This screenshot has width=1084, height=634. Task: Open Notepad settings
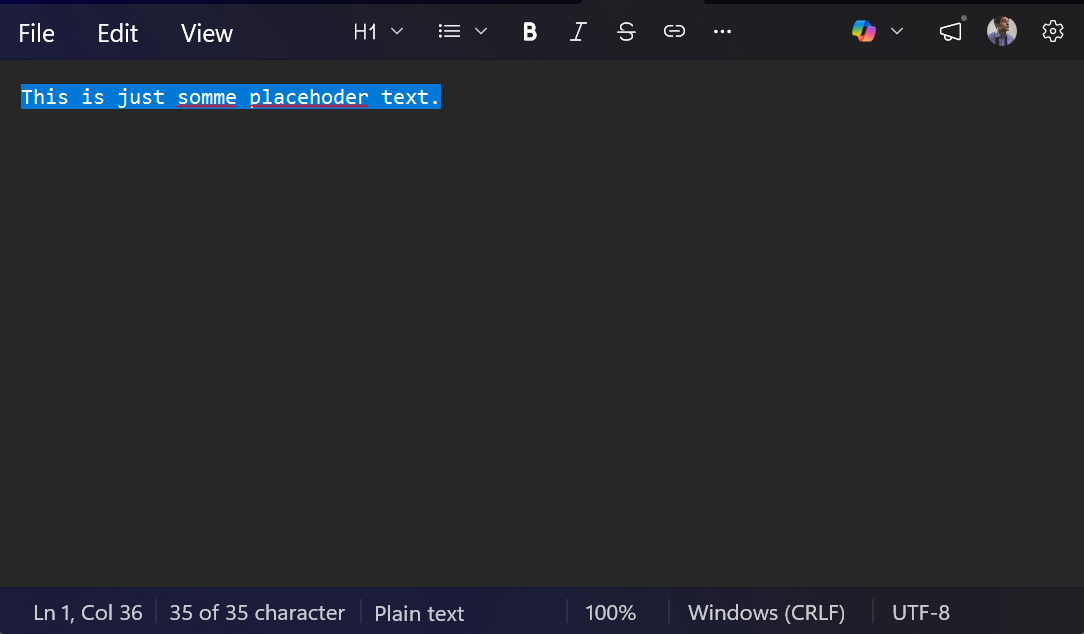(1052, 31)
